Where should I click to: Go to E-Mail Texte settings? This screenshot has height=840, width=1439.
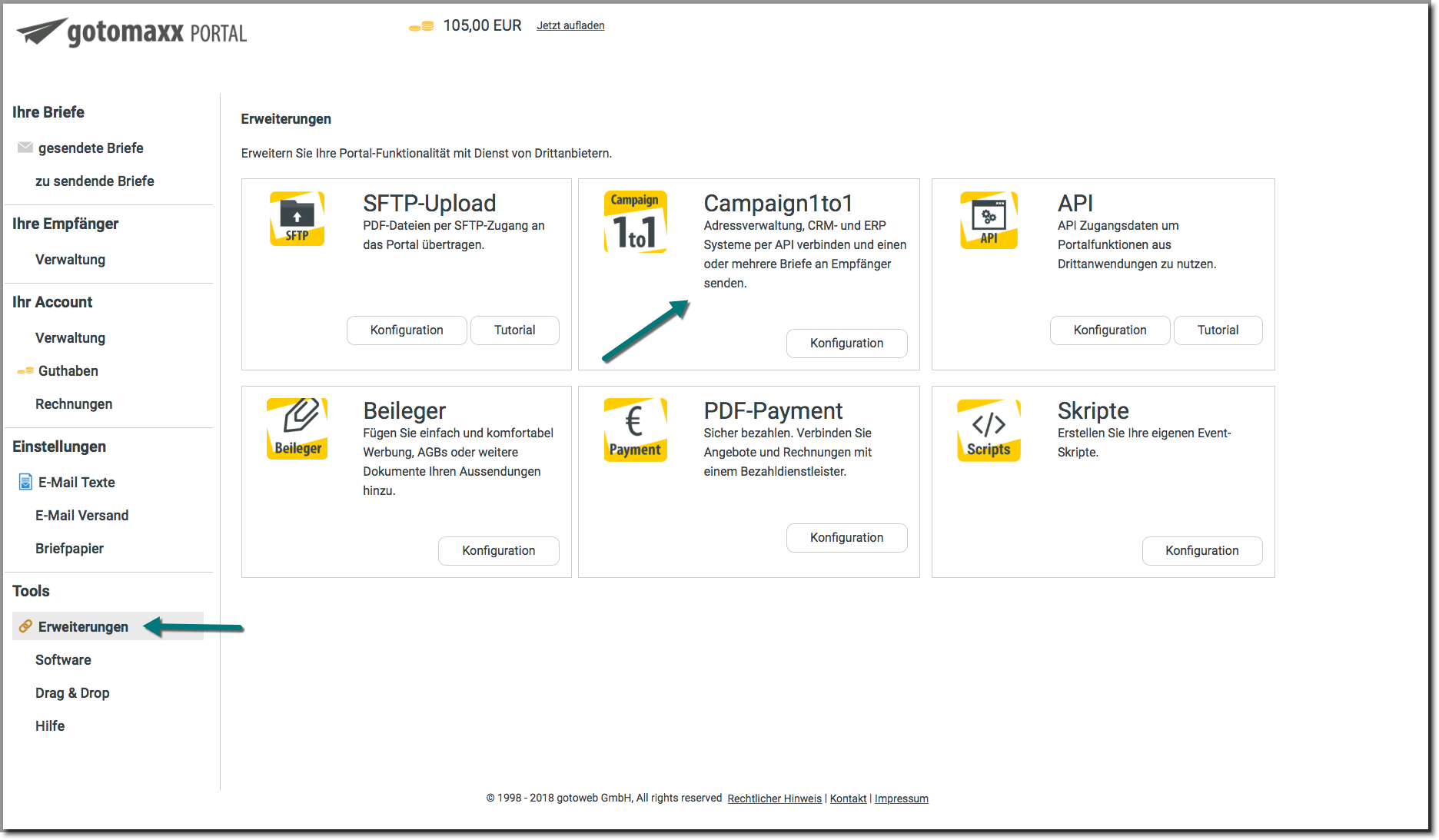(x=77, y=483)
